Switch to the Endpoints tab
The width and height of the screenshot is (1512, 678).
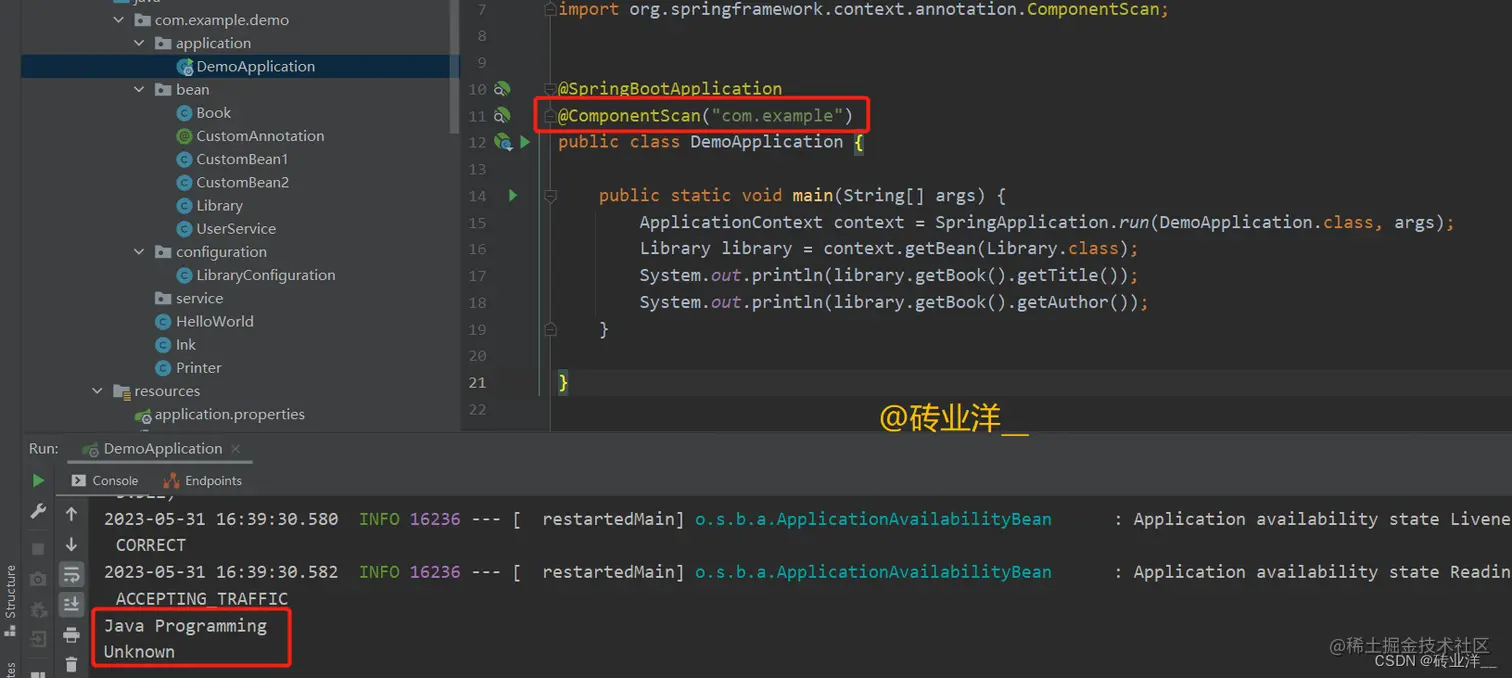(203, 481)
